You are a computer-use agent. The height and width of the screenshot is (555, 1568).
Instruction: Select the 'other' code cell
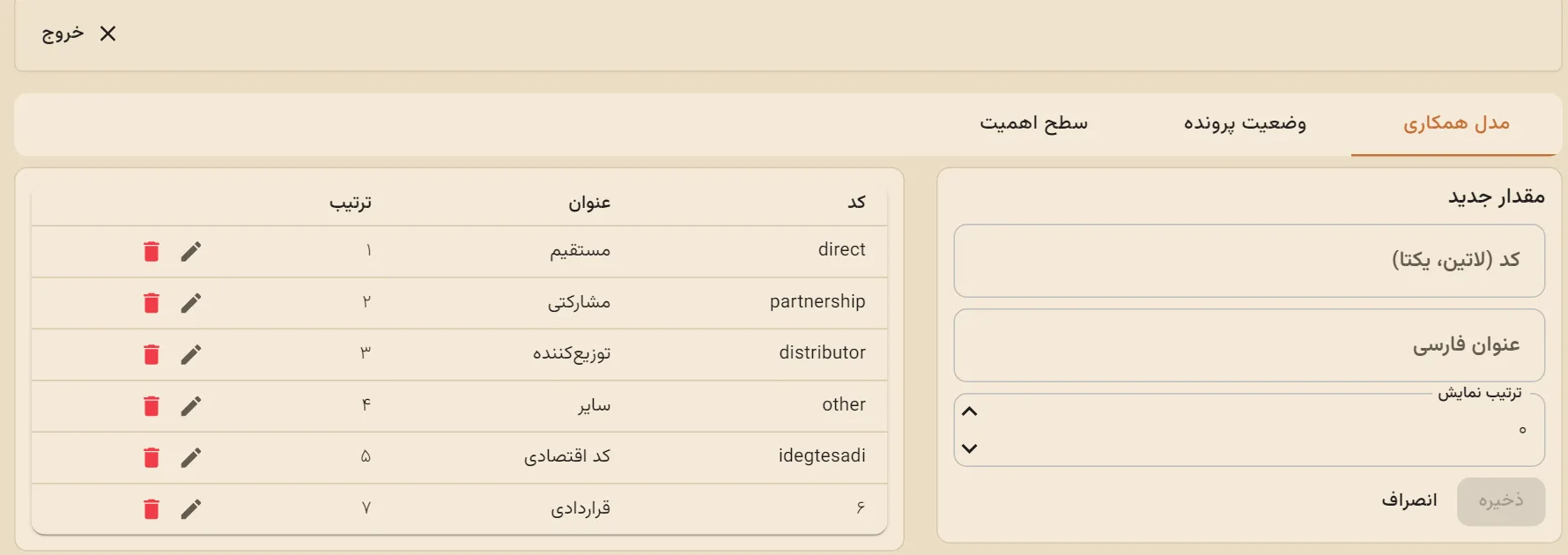[844, 404]
